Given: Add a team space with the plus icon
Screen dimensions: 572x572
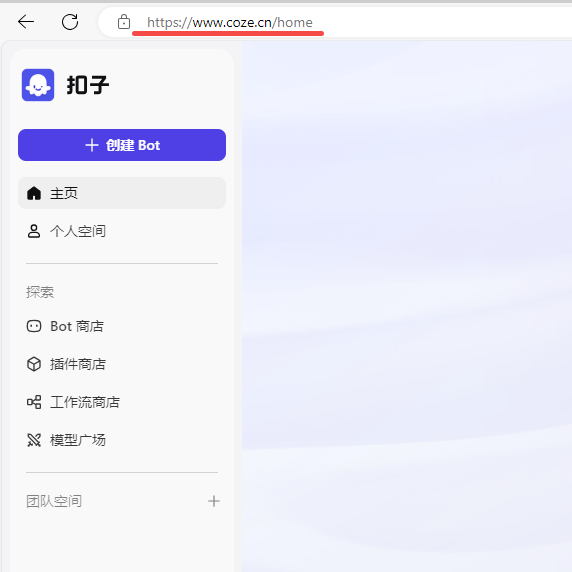Looking at the screenshot, I should pyautogui.click(x=214, y=501).
